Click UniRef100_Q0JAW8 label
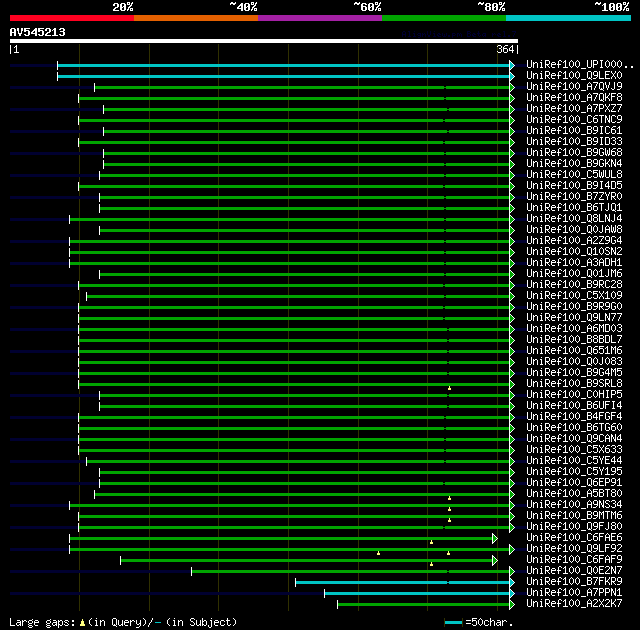This screenshot has height=630, width=640. (x=574, y=230)
